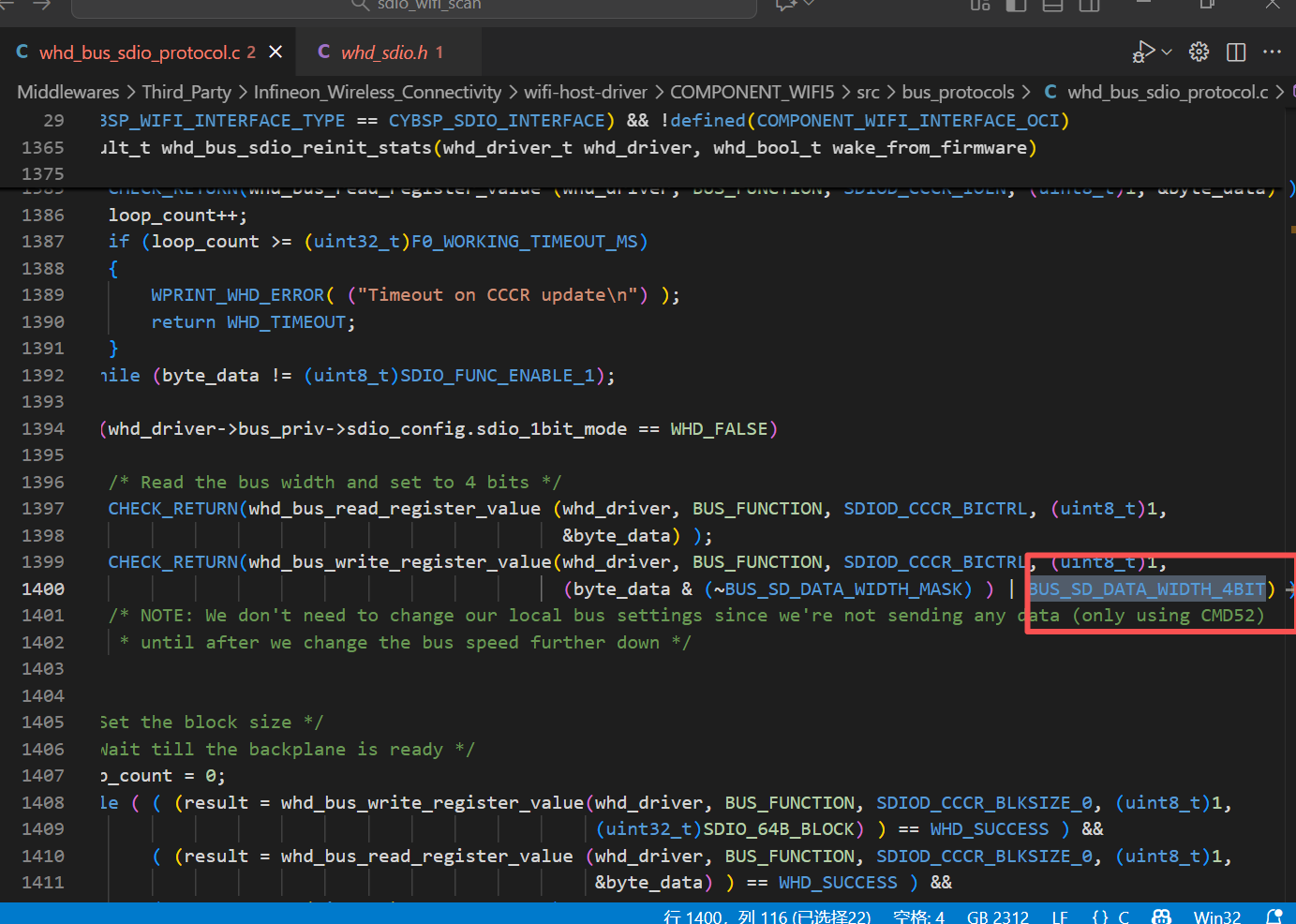The image size is (1296, 924).
Task: Switch to the whd_sdio.h tab
Action: click(383, 52)
